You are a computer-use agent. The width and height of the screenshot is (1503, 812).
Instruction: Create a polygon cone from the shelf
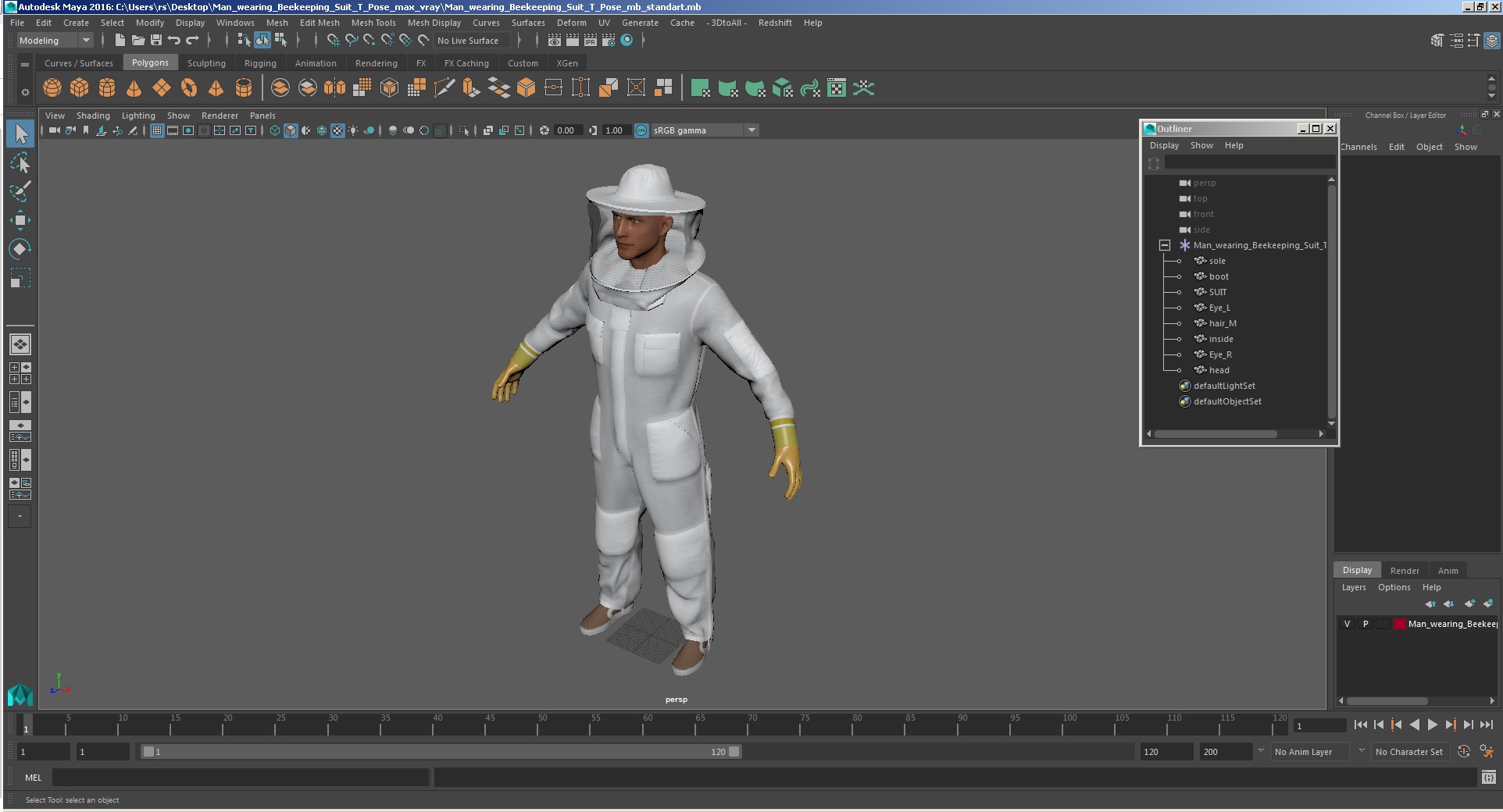(134, 88)
